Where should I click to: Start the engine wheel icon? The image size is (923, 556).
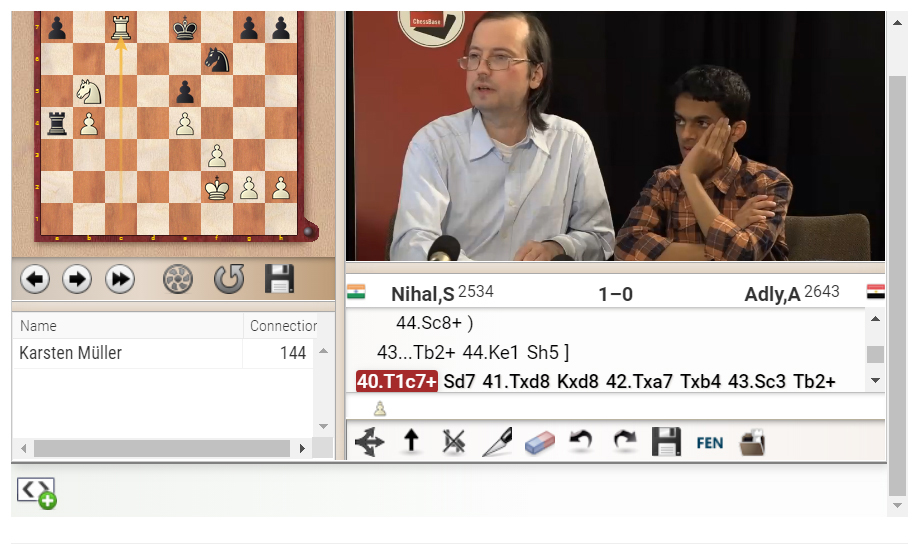pyautogui.click(x=178, y=279)
